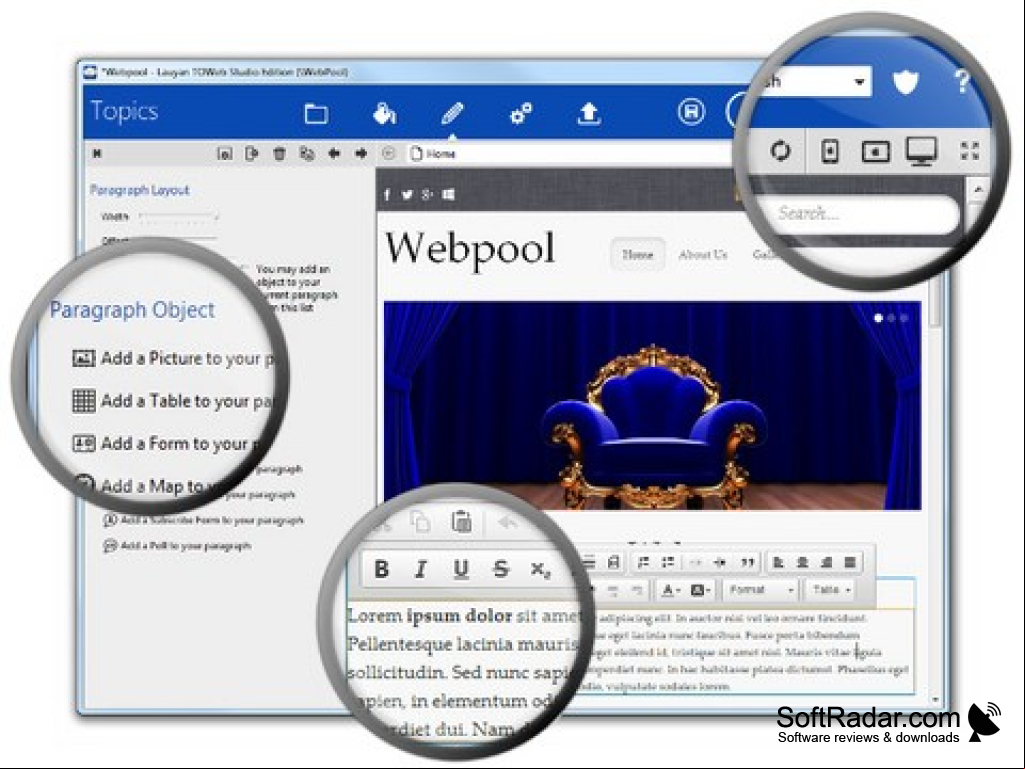Screen dimensions: 1025x769
Task: Click the Windows icon in the site header
Action: (448, 195)
